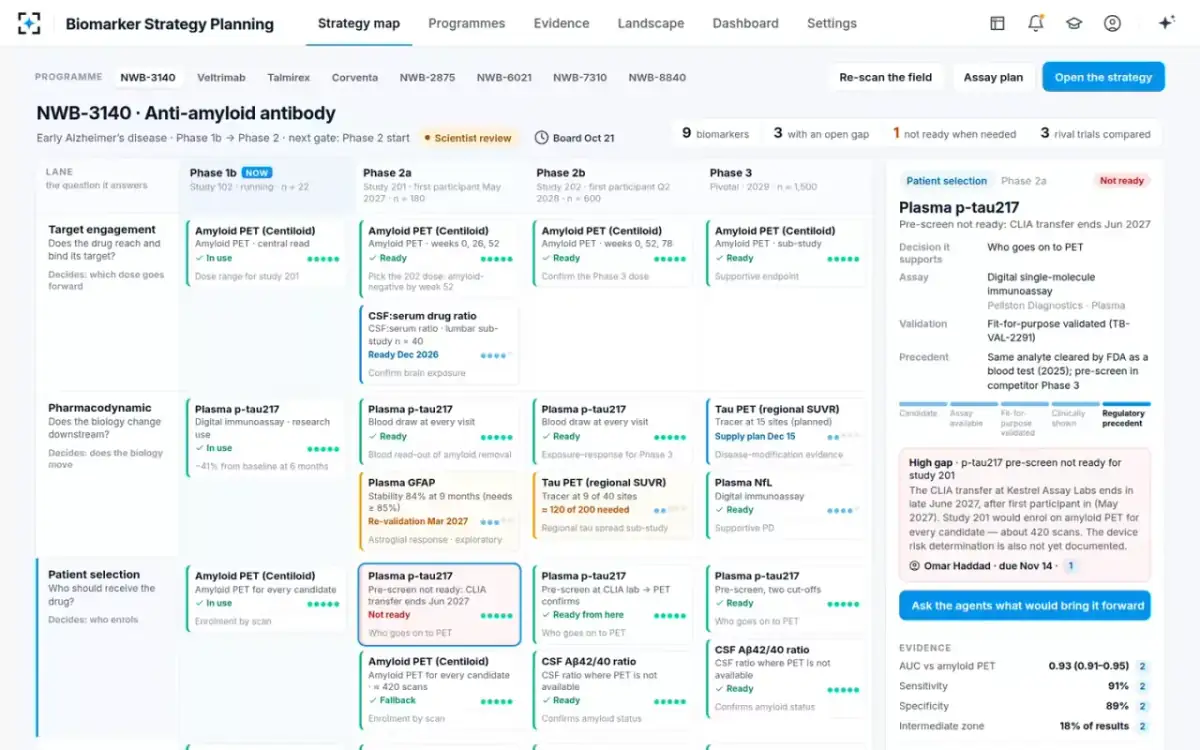Open the comment count badge beside due Nov 14
The height and width of the screenshot is (750, 1200).
point(1070,566)
